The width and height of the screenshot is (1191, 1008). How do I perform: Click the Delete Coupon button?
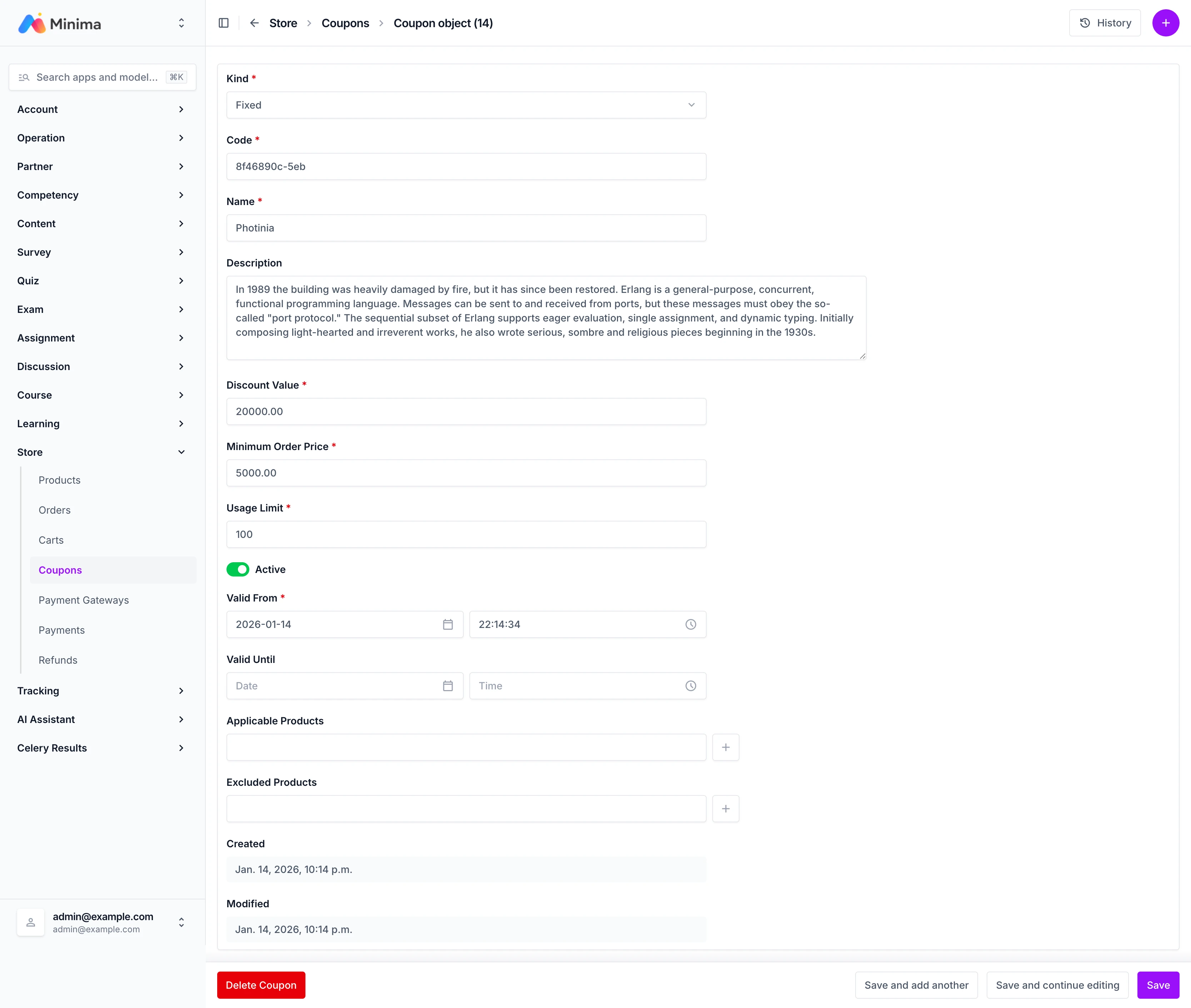[261, 985]
